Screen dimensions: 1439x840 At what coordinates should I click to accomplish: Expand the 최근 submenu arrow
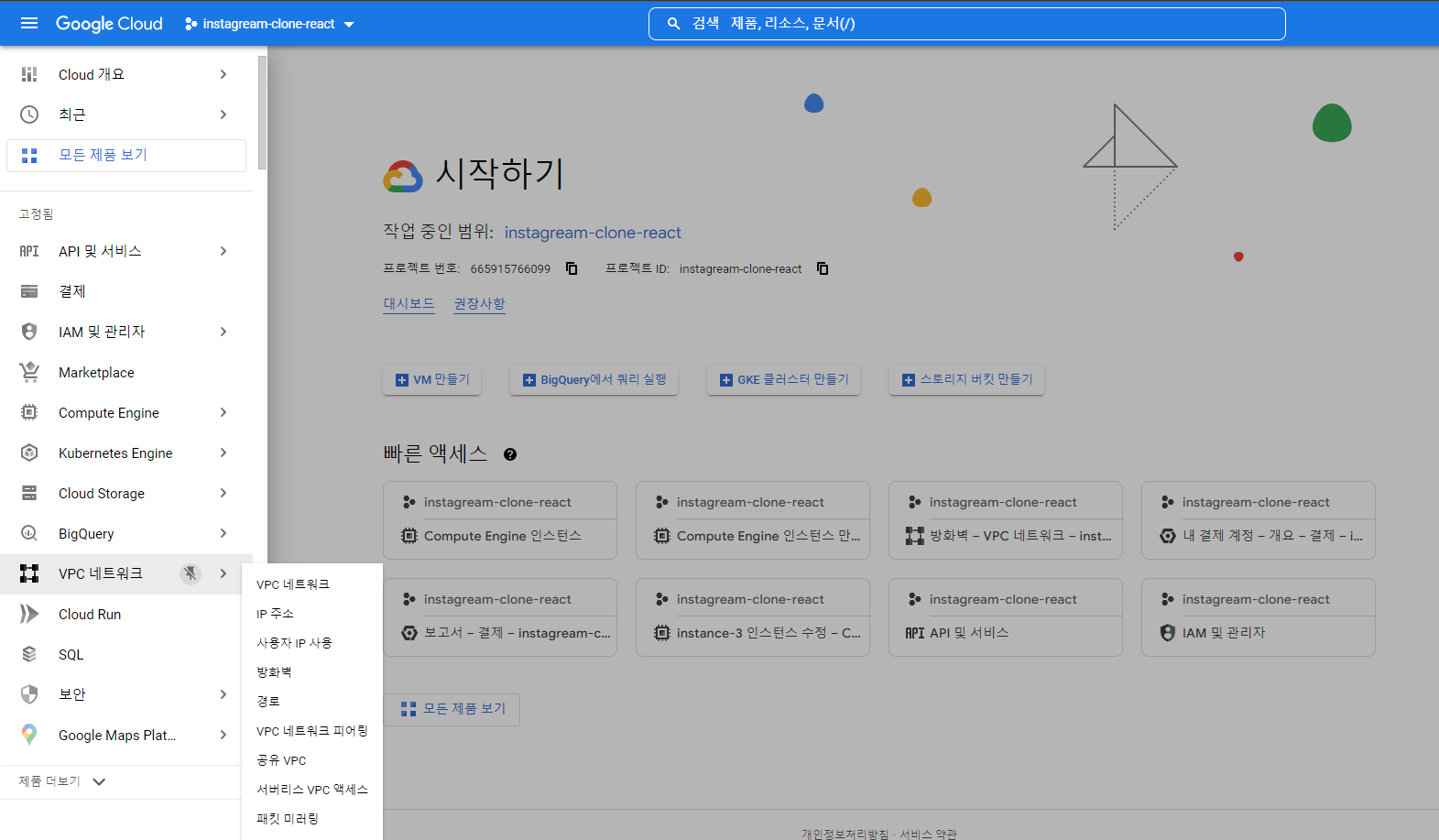tap(223, 115)
